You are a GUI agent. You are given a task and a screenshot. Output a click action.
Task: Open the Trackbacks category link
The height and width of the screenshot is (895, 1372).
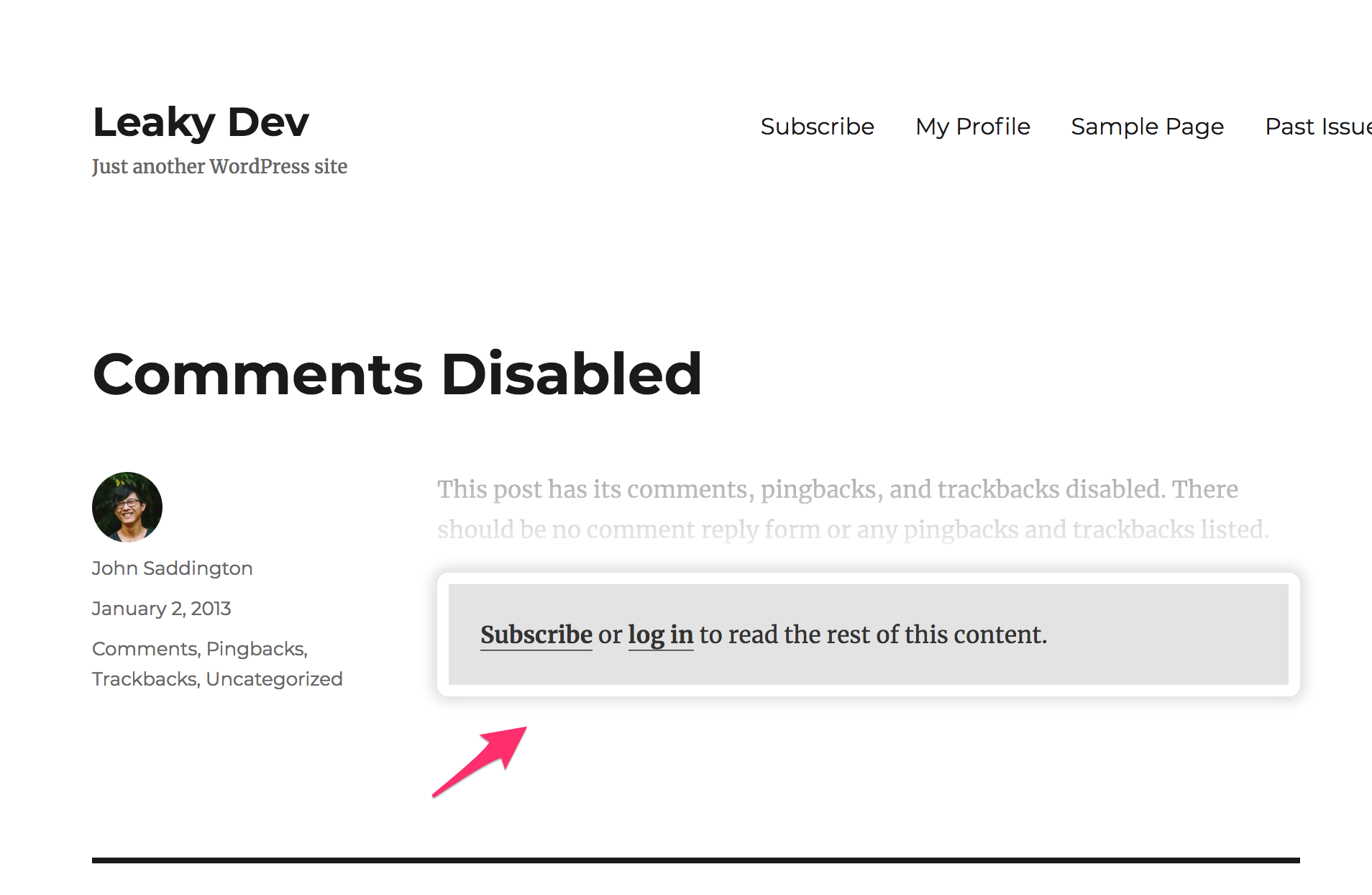[x=145, y=679]
